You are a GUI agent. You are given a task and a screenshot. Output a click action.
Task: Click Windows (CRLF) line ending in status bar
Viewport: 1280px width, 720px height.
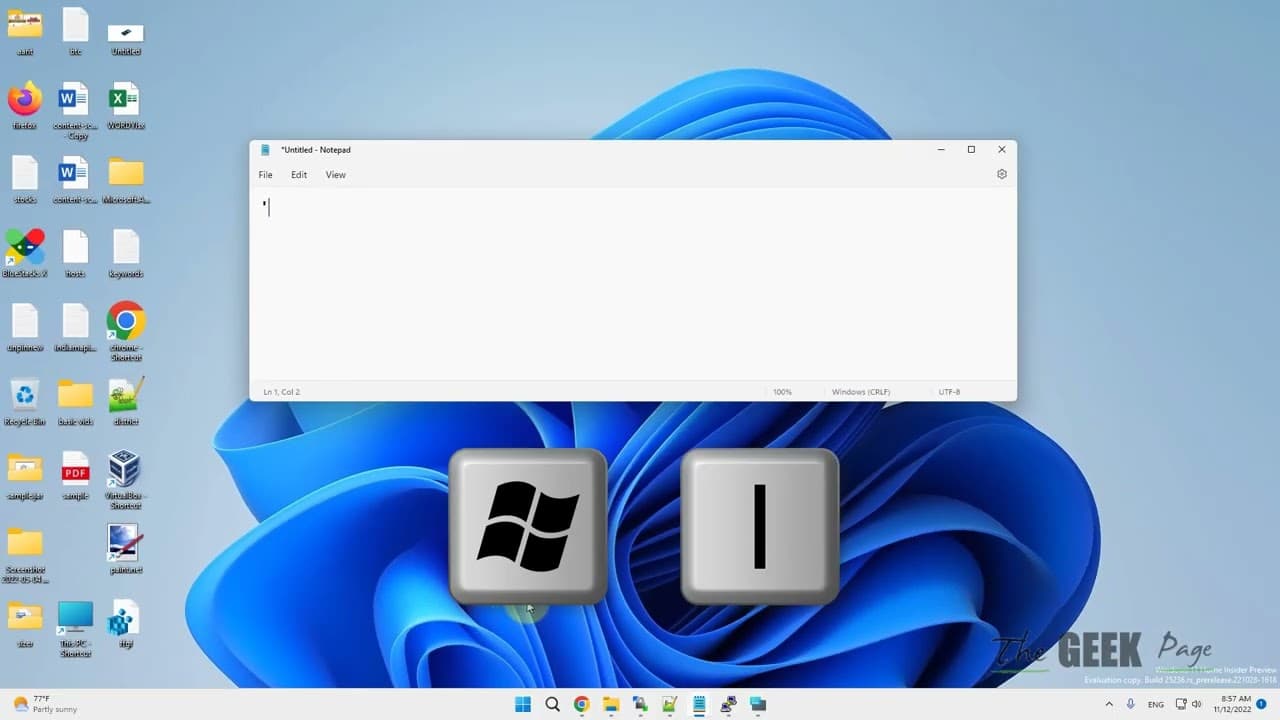pos(861,392)
